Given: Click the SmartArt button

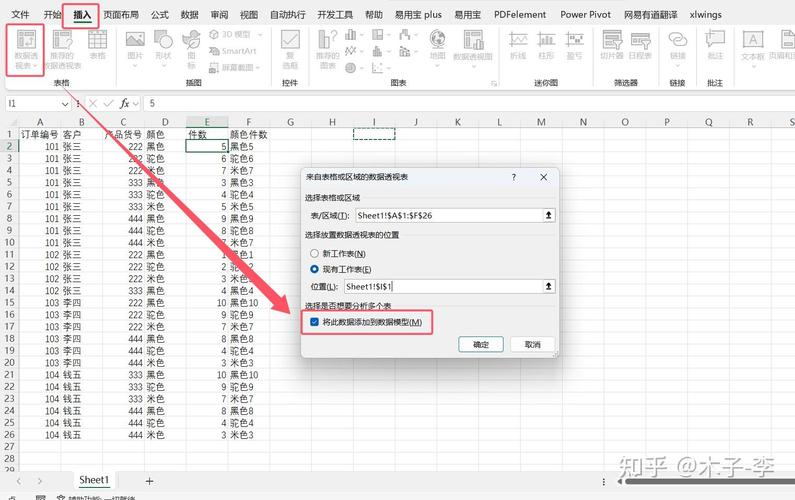Looking at the screenshot, I should tap(233, 51).
